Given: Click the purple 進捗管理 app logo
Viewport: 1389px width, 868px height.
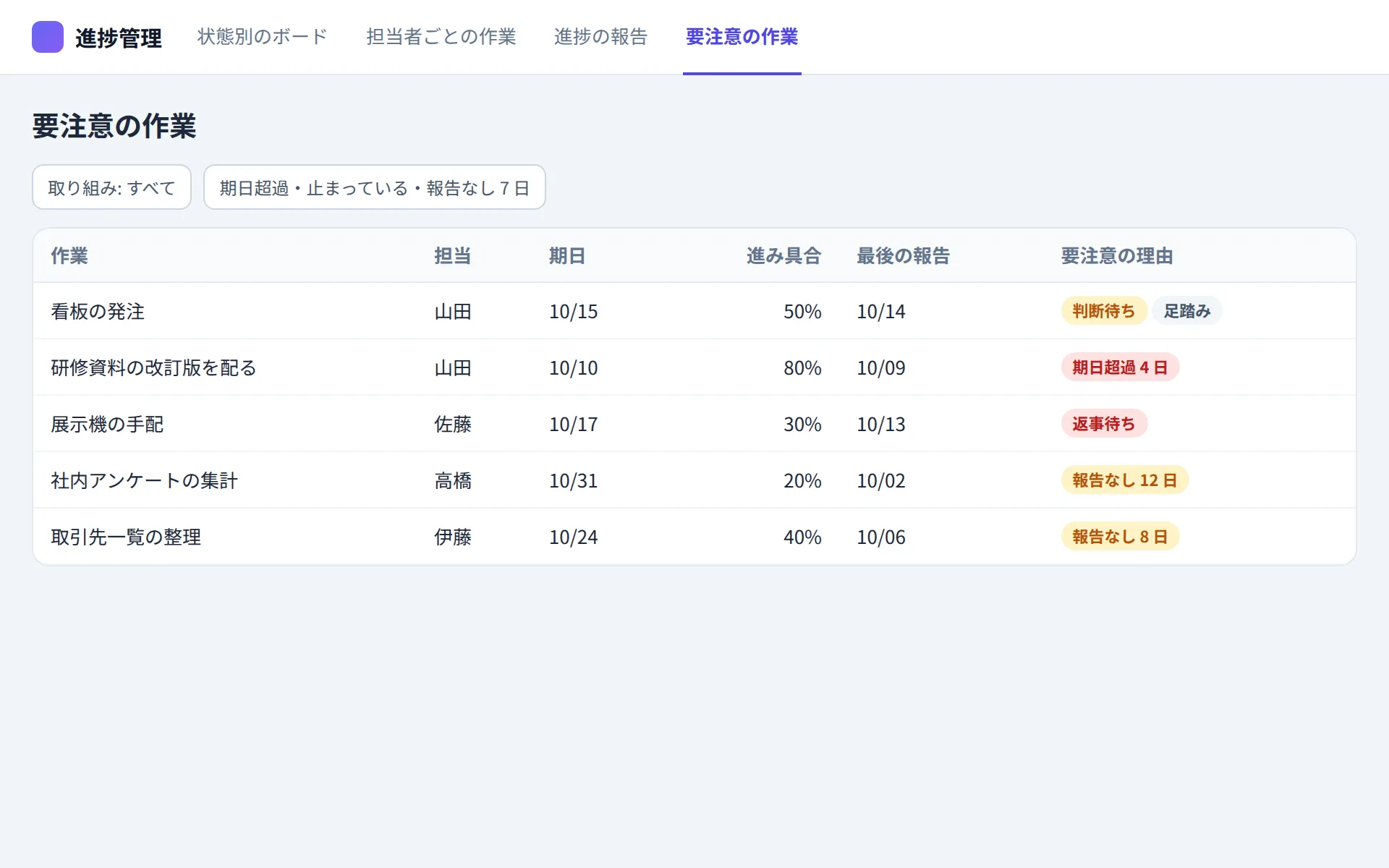Looking at the screenshot, I should [48, 37].
